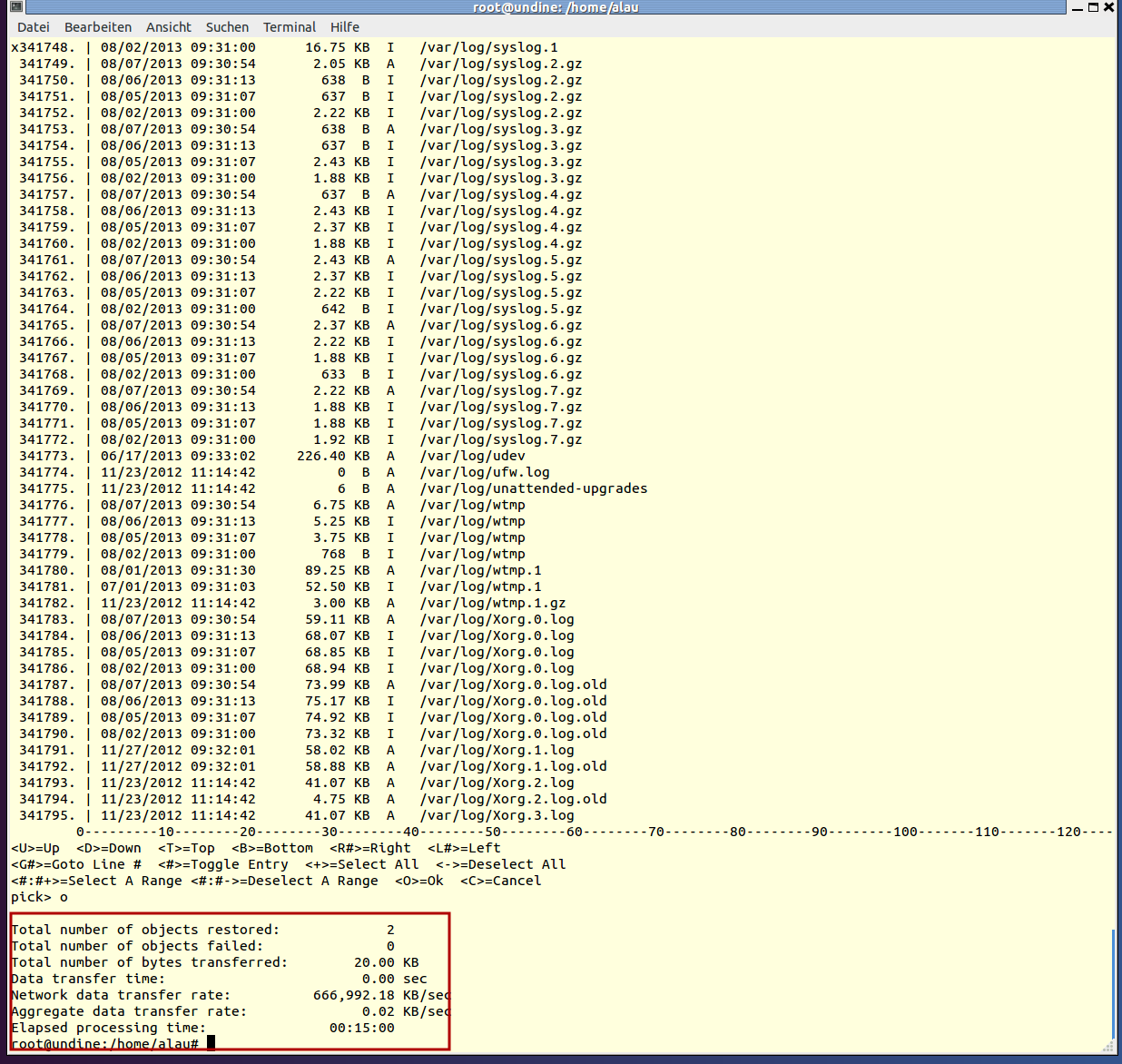This screenshot has width=1122, height=1064.
Task: Open the Suchen menu
Action: click(x=227, y=27)
